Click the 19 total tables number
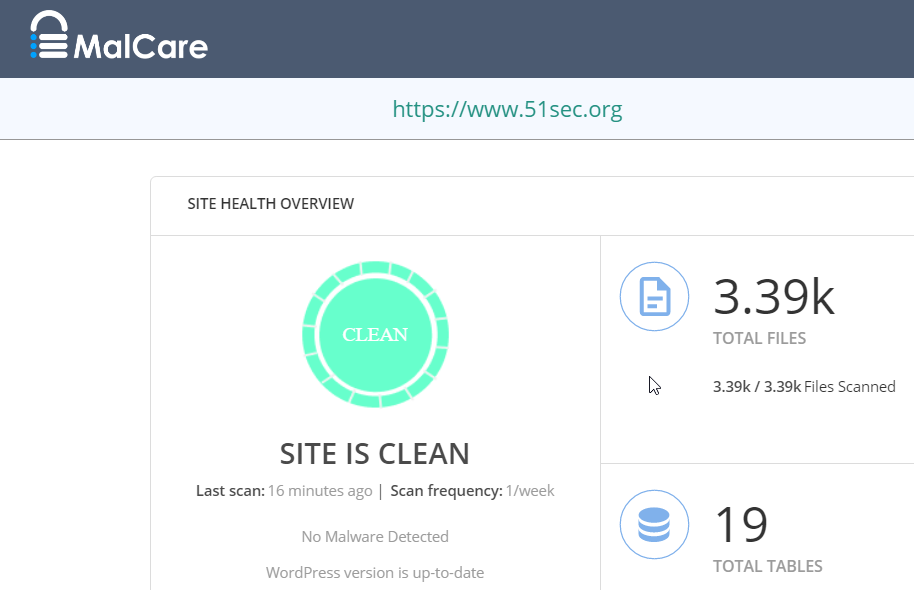The width and height of the screenshot is (914, 590). (x=741, y=525)
